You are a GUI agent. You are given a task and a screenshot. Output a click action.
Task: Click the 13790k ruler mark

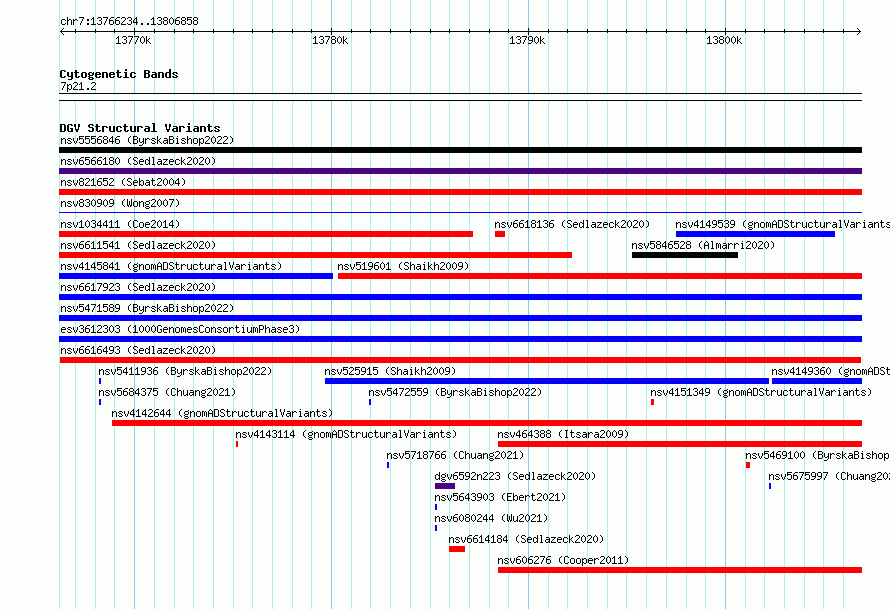pos(527,40)
